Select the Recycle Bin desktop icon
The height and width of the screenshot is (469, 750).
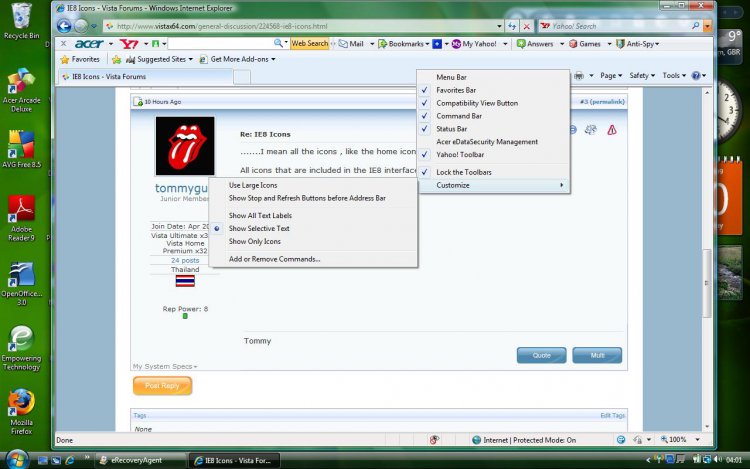(21, 21)
